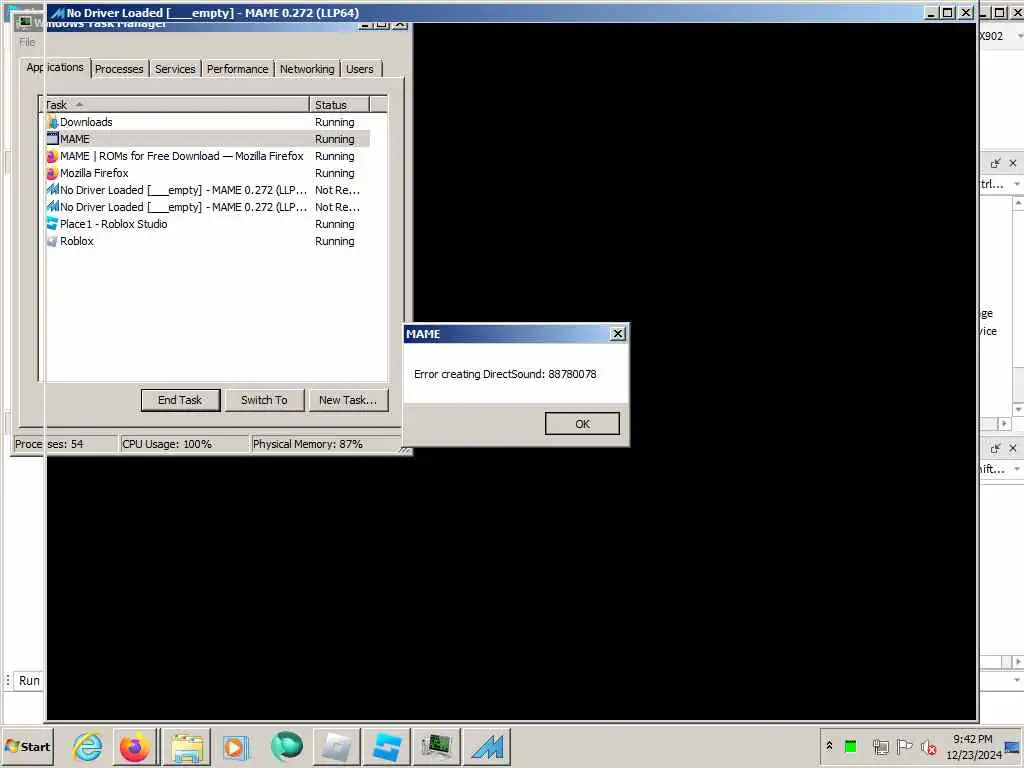The width and height of the screenshot is (1024, 768).
Task: Open Windows Explorer from taskbar
Action: 187,746
